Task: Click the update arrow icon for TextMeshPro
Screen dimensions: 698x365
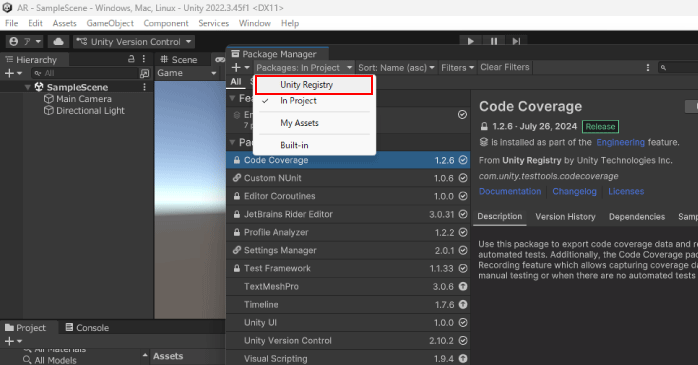Action: pos(463,287)
